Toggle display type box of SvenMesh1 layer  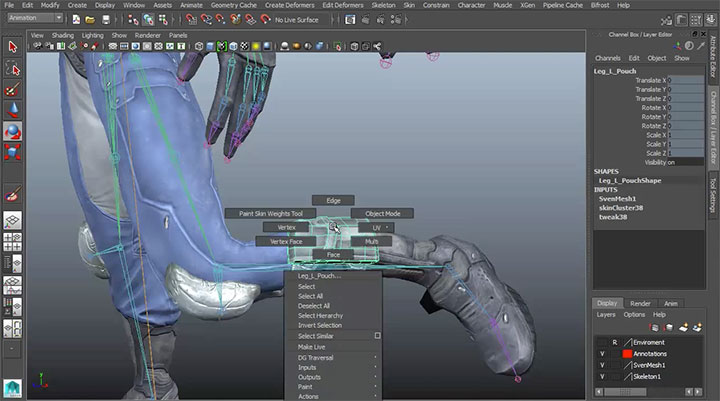click(614, 365)
